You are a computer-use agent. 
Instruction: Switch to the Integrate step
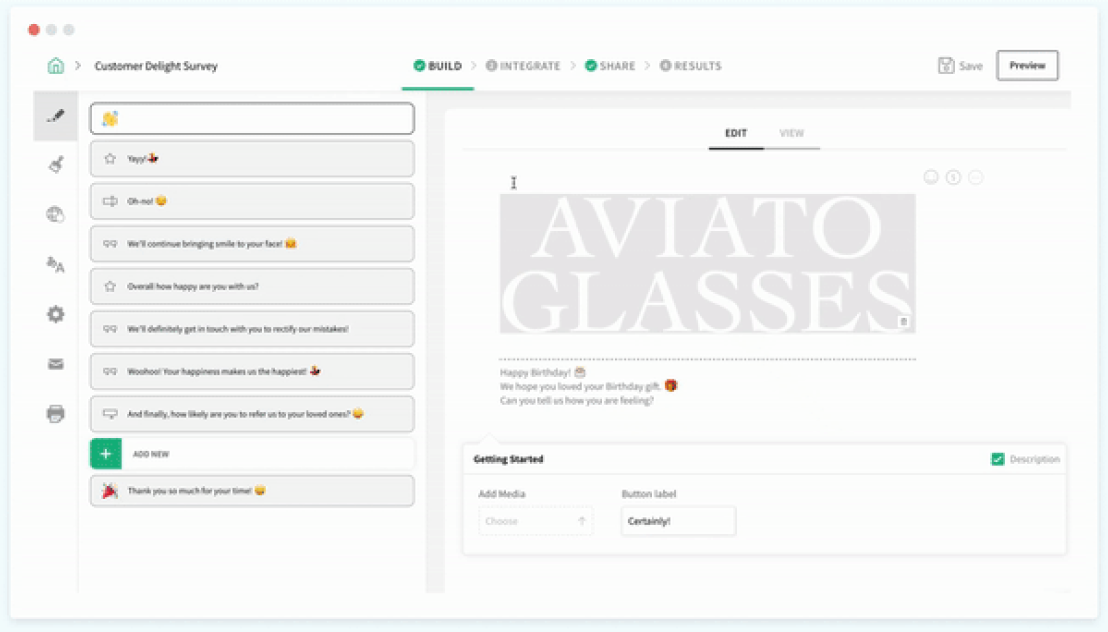tap(523, 66)
